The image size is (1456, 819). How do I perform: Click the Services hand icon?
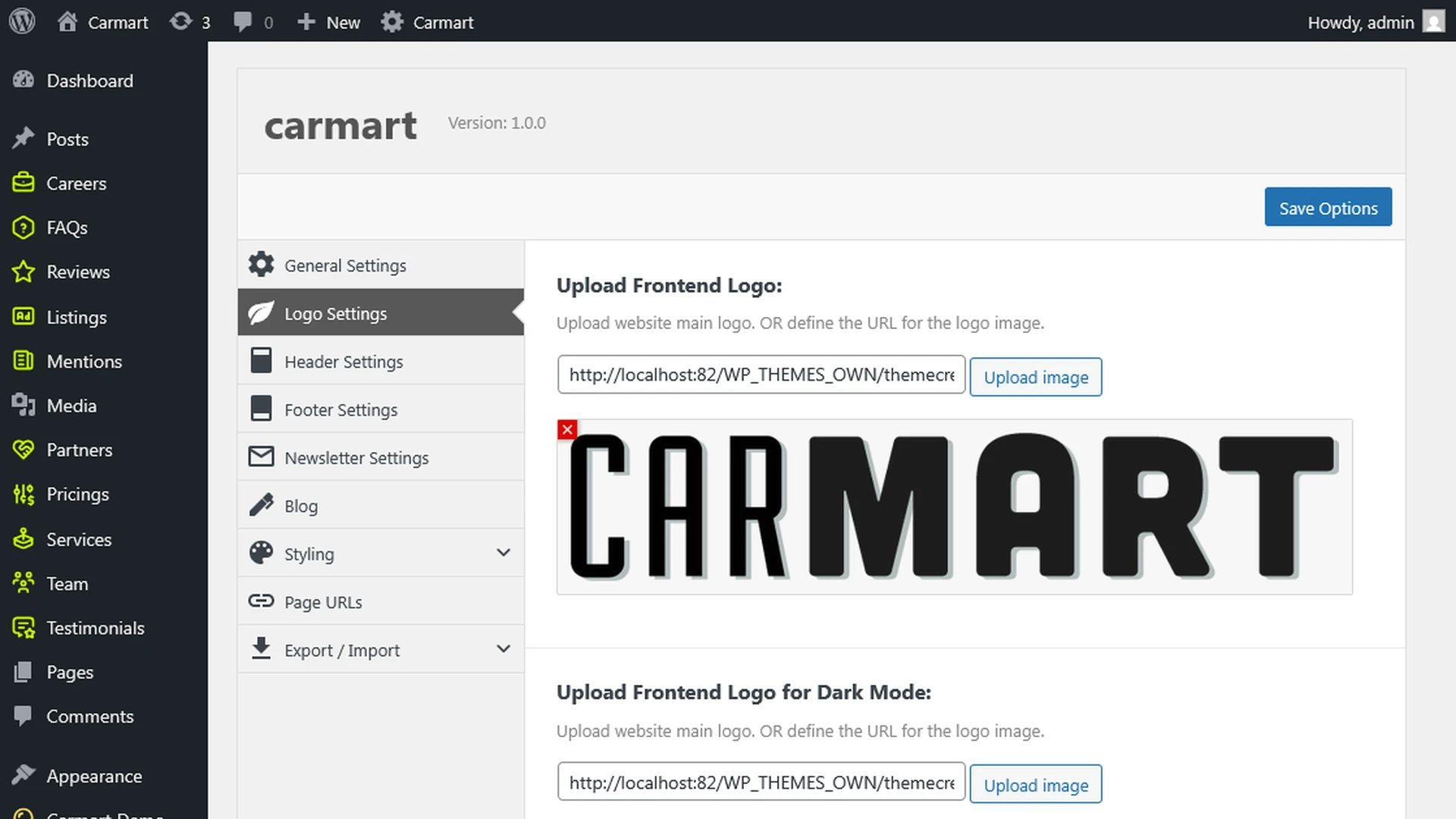pyautogui.click(x=24, y=539)
